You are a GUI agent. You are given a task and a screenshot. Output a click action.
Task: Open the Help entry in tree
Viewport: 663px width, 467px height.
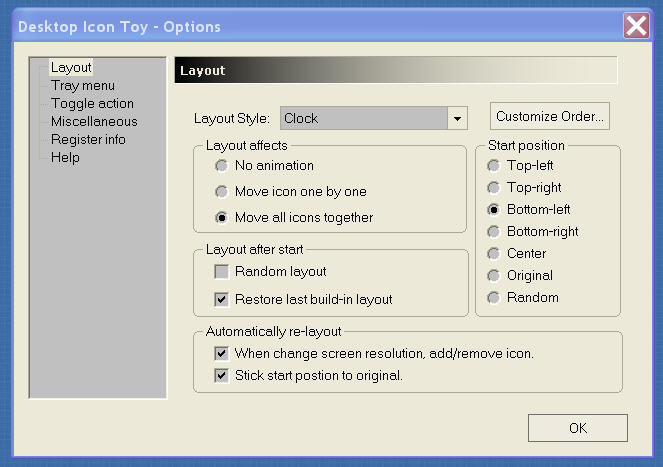(65, 157)
